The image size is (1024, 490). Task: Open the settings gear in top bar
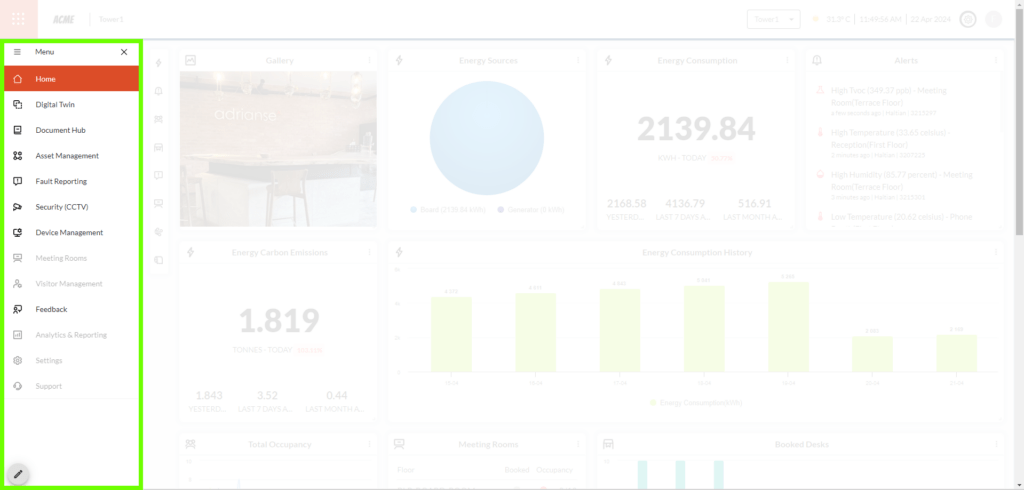pos(967,19)
